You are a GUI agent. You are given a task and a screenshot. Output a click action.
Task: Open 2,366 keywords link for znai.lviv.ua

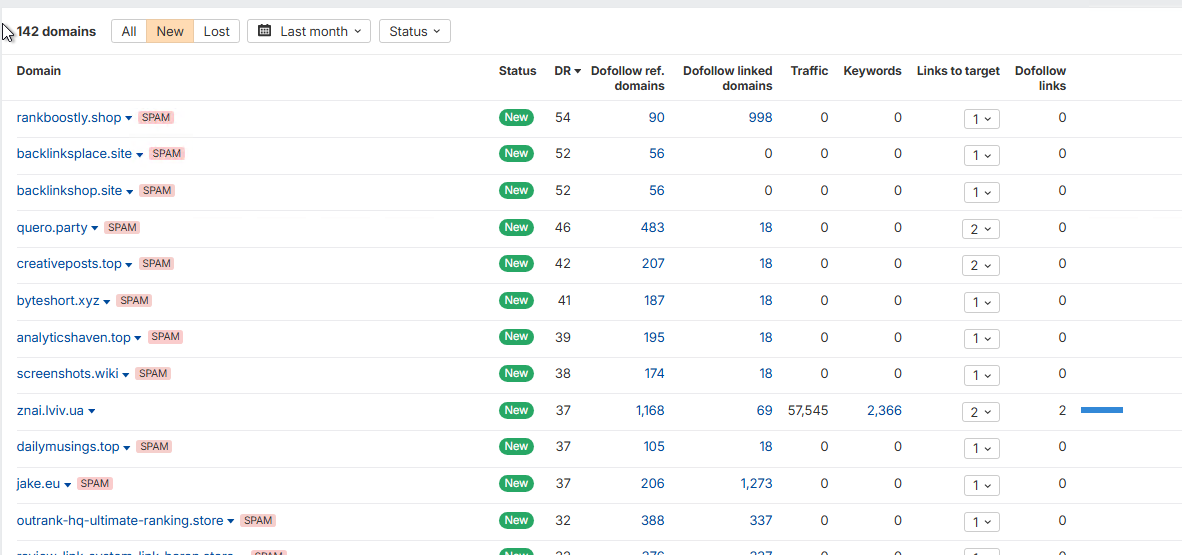click(x=884, y=411)
